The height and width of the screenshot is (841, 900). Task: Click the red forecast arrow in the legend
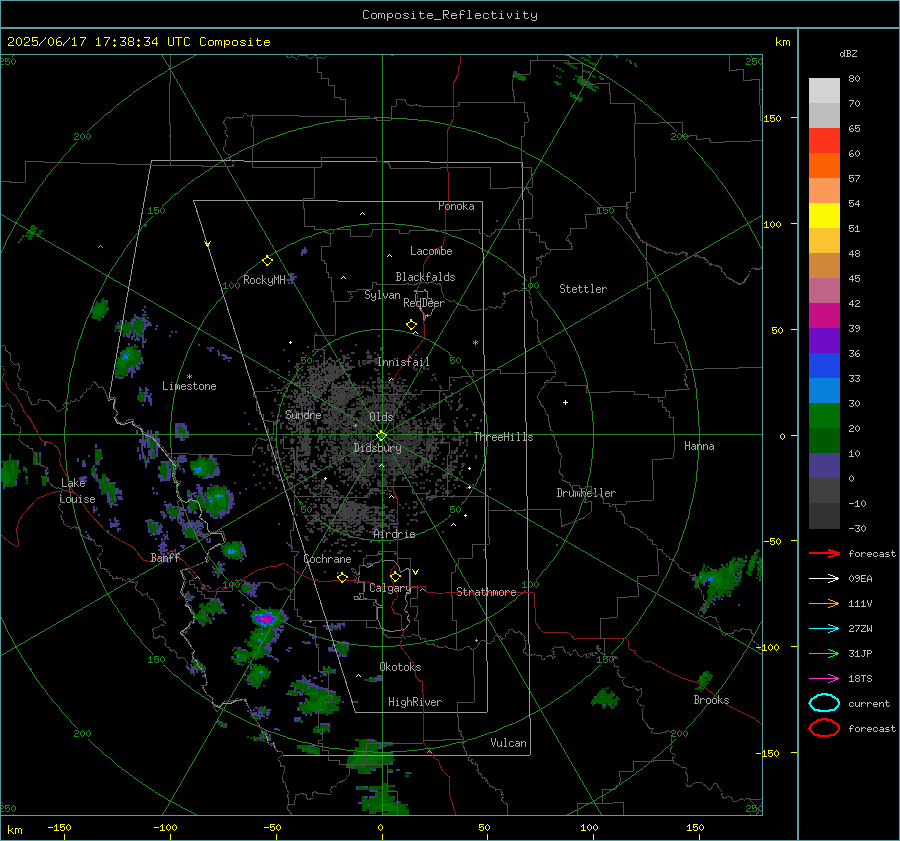point(824,553)
